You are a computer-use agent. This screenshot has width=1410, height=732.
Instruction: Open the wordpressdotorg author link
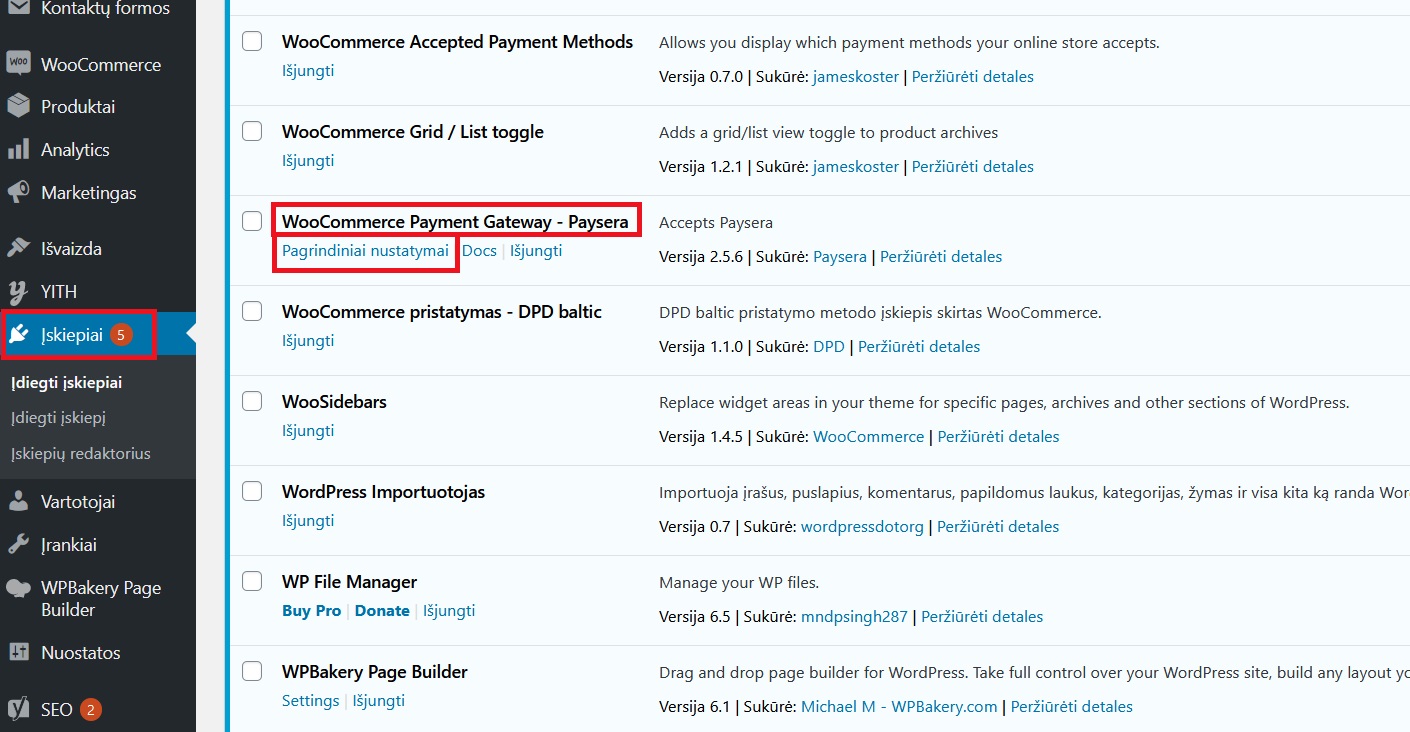click(862, 526)
